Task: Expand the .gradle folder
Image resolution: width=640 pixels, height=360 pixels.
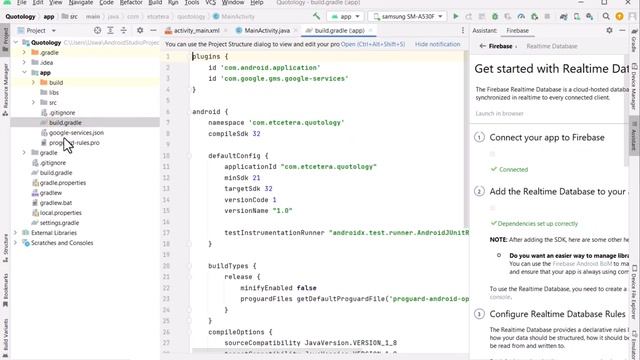Action: click(24, 52)
